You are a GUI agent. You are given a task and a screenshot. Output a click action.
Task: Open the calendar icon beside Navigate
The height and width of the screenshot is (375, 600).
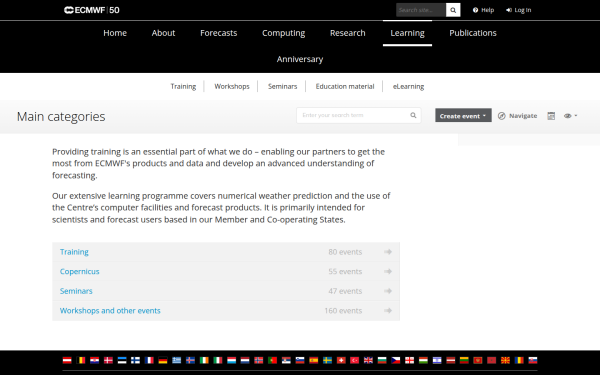click(x=551, y=116)
